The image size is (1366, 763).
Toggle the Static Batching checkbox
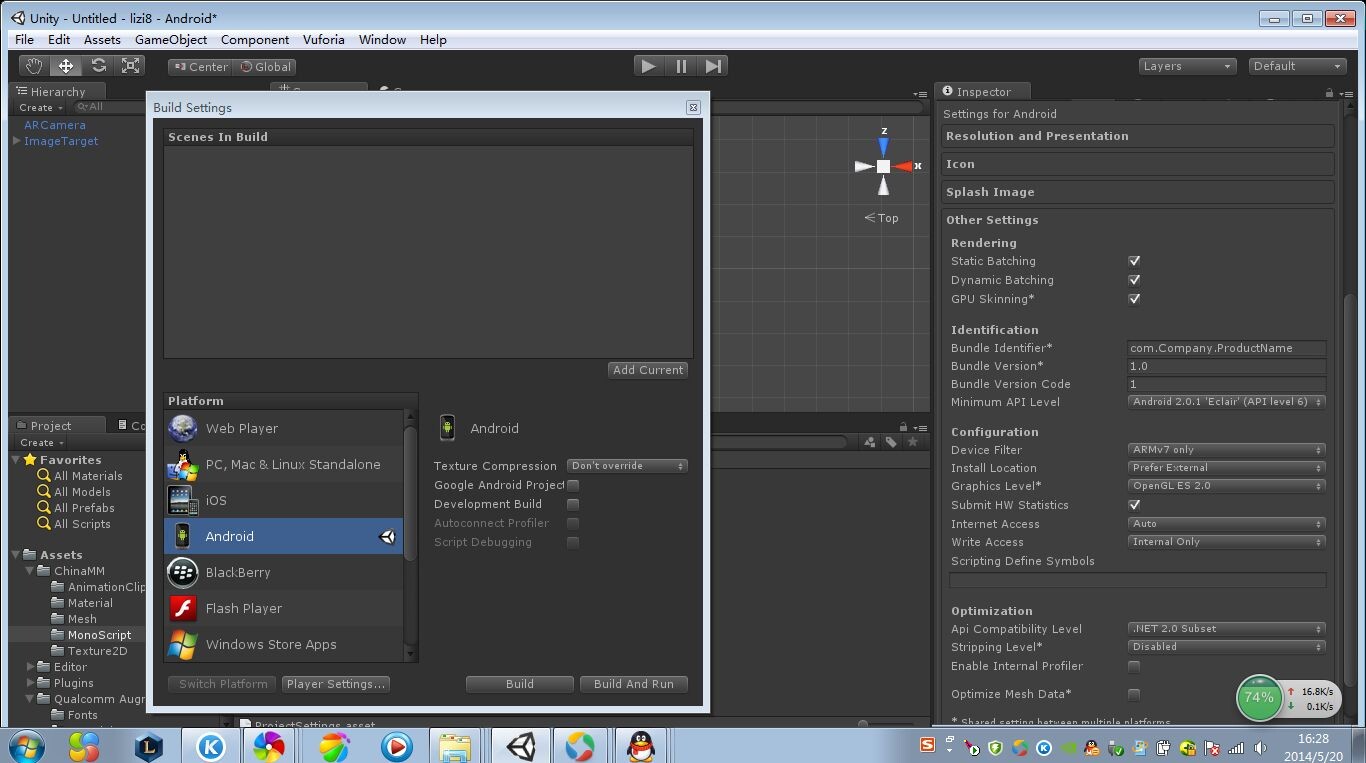click(1134, 261)
